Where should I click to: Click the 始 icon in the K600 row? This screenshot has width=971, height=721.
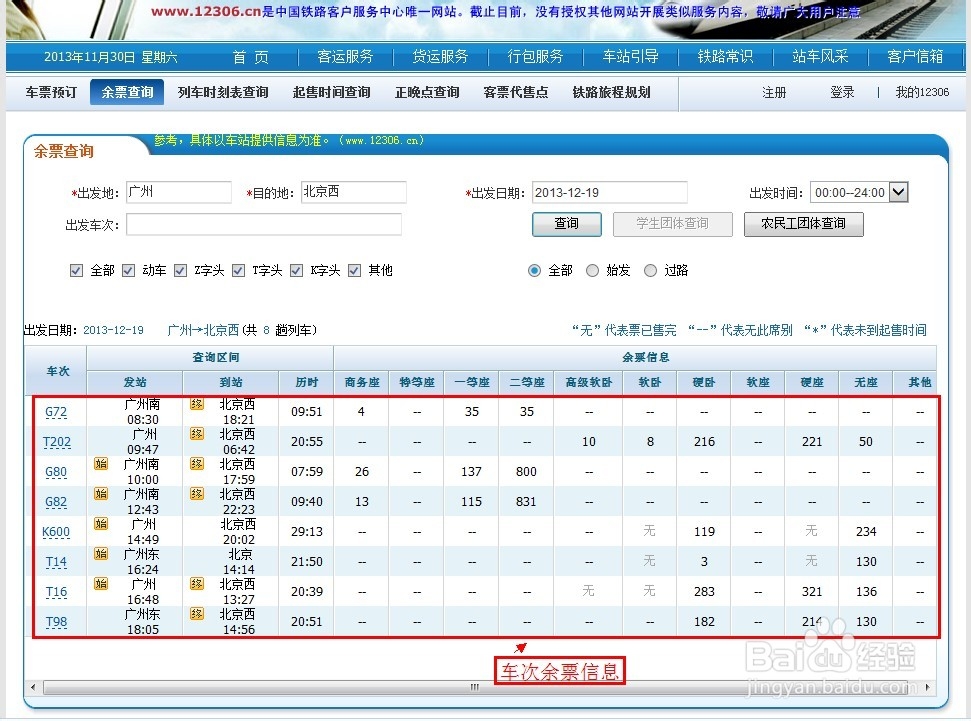[101, 523]
